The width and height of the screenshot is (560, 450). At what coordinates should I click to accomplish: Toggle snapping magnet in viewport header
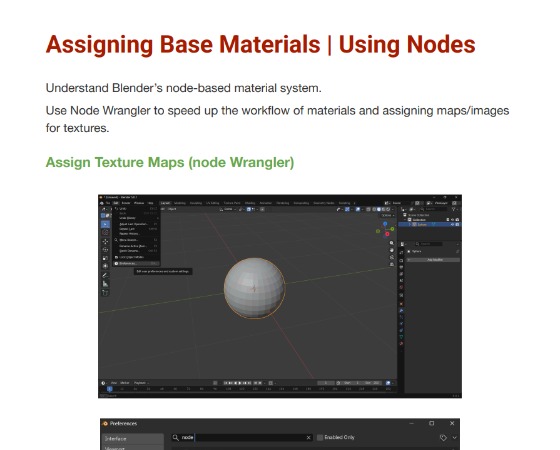pos(249,209)
